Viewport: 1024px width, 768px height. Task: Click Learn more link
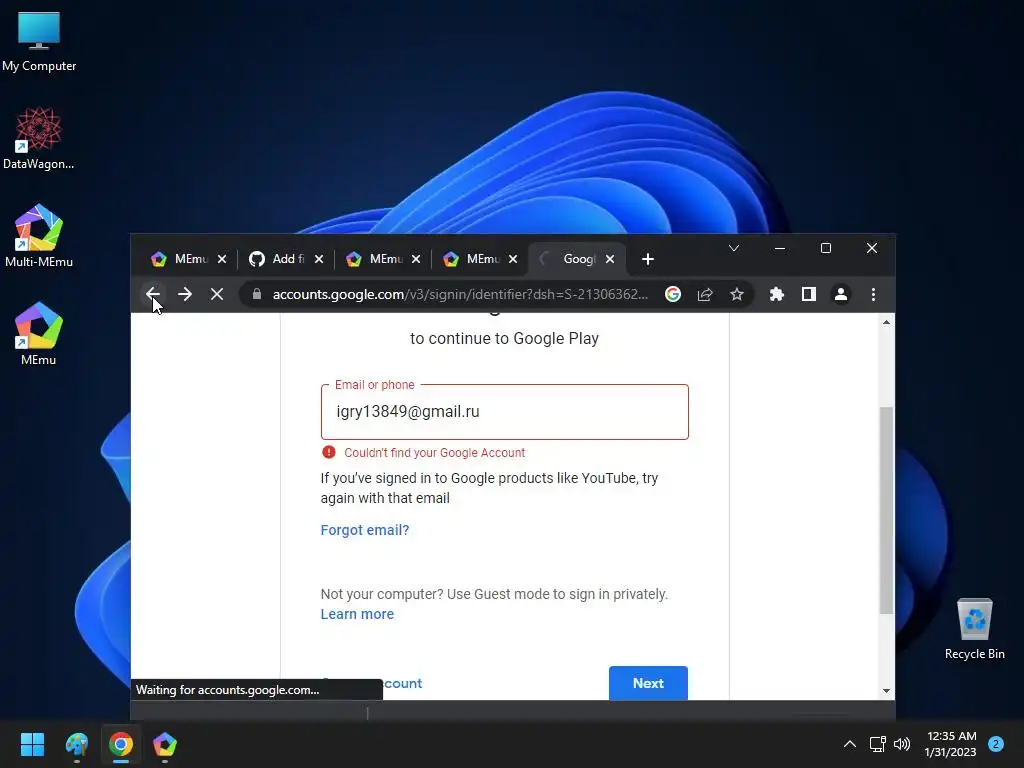(x=357, y=615)
